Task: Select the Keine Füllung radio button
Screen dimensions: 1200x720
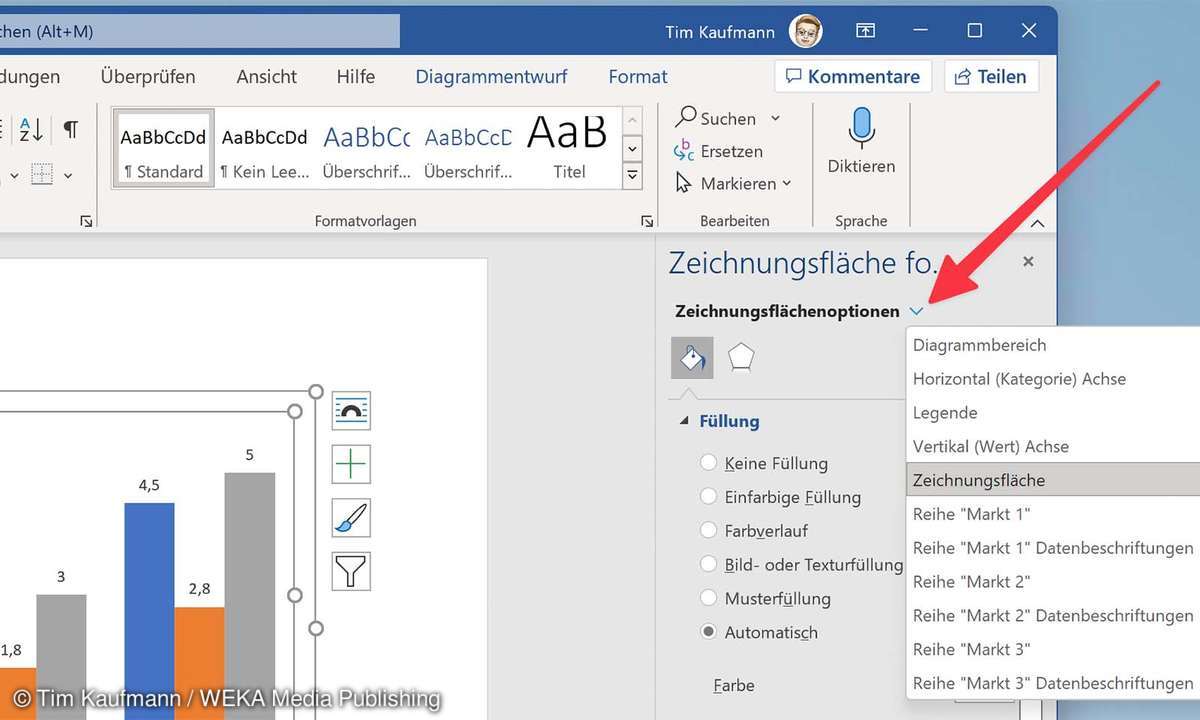Action: [x=709, y=463]
